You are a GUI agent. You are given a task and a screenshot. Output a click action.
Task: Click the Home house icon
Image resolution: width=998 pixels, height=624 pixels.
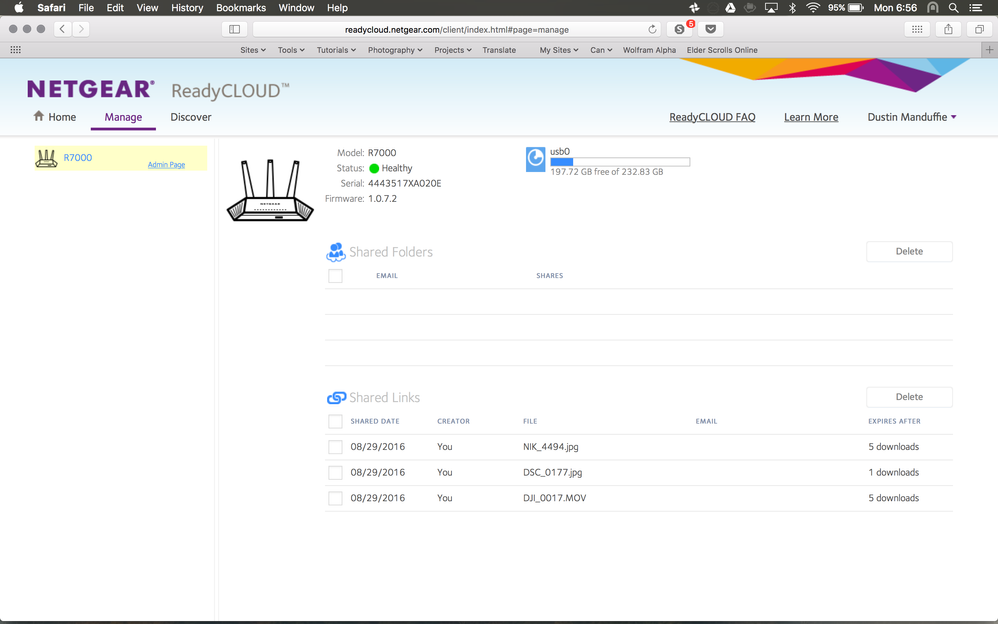tap(39, 116)
